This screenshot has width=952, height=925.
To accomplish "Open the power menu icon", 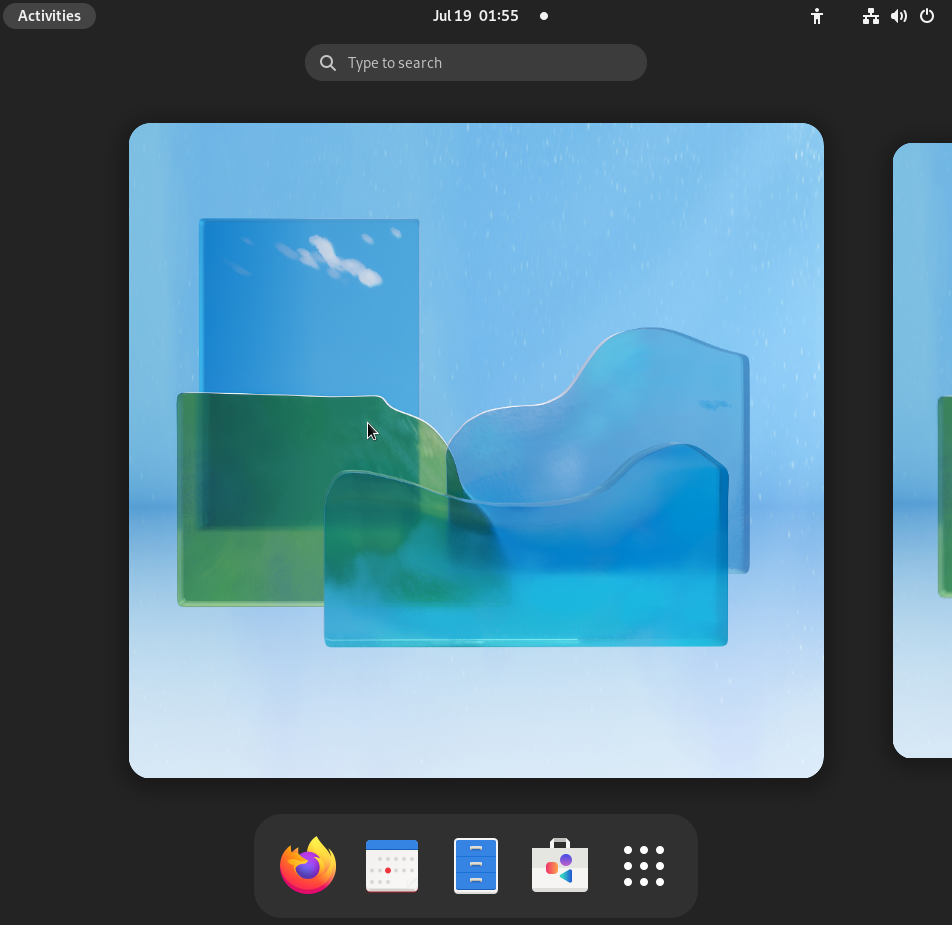I will (x=927, y=16).
